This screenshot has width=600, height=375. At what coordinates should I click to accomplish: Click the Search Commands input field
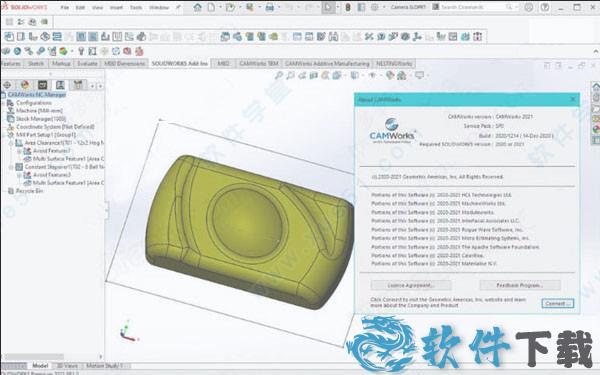click(x=473, y=7)
